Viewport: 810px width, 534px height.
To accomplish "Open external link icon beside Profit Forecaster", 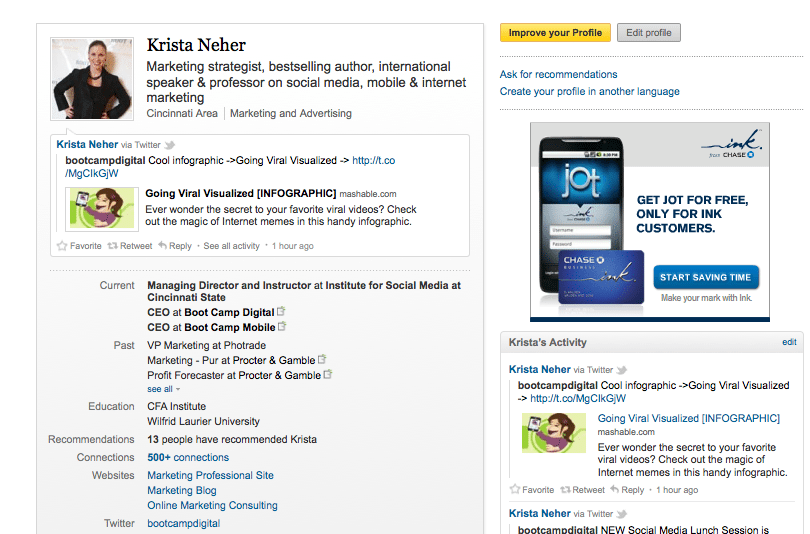I will tap(328, 374).
